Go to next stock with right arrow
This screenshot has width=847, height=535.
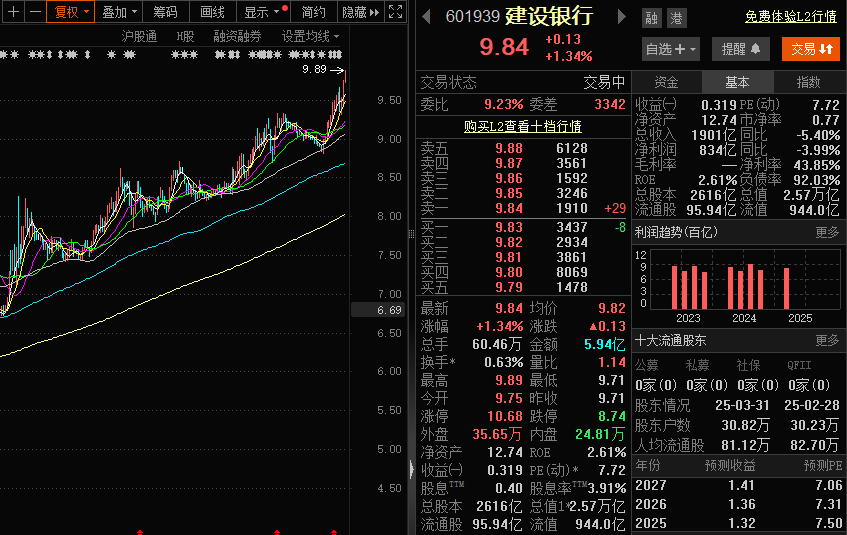pyautogui.click(x=622, y=17)
